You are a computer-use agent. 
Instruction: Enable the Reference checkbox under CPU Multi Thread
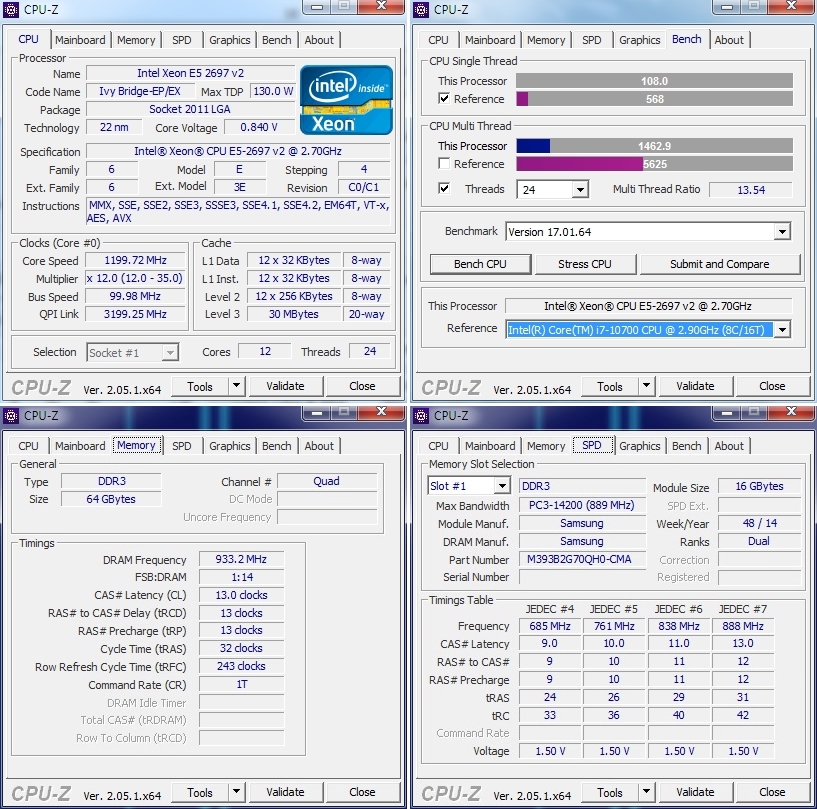point(444,164)
